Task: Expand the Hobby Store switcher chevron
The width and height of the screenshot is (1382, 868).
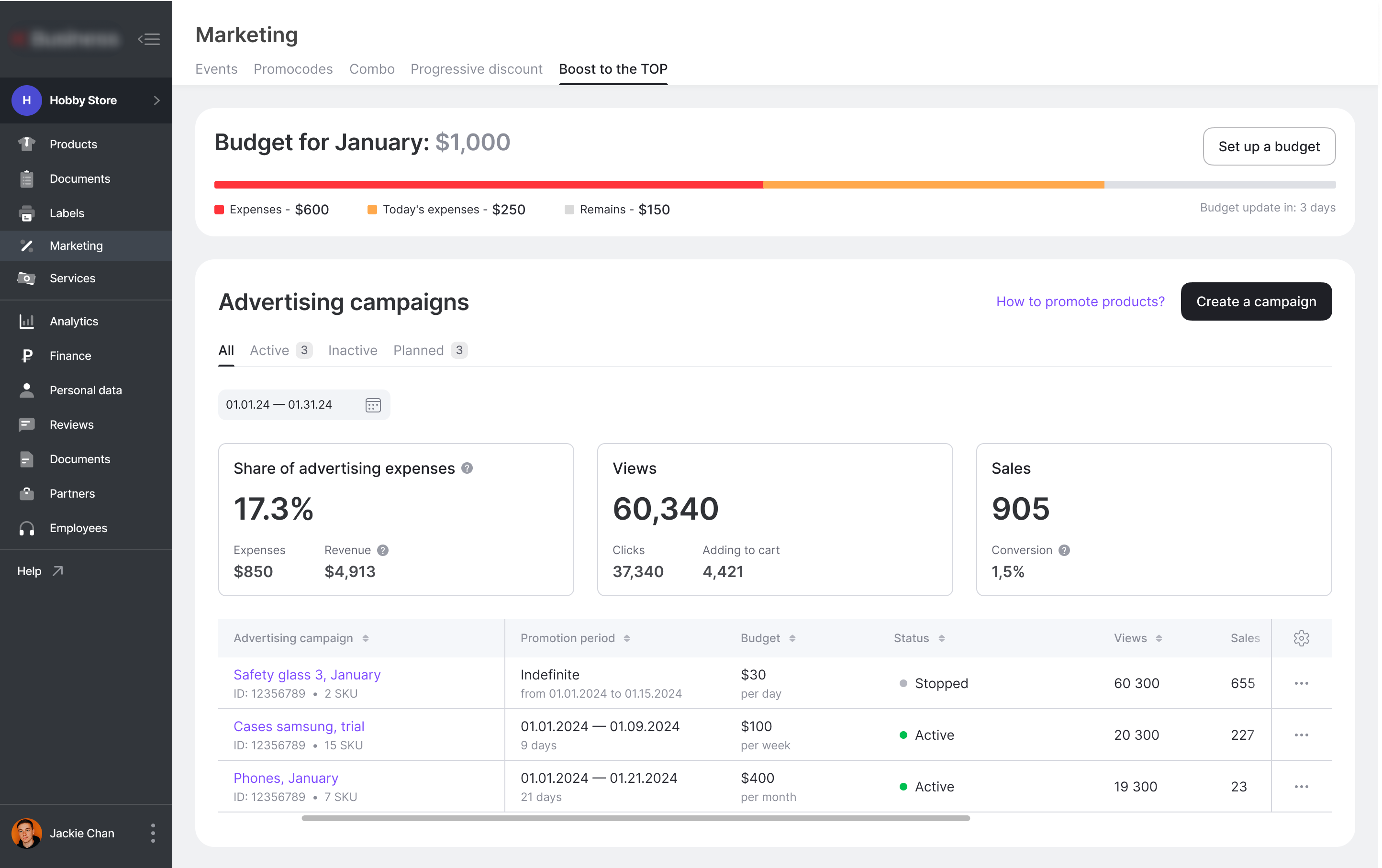Action: [x=156, y=100]
